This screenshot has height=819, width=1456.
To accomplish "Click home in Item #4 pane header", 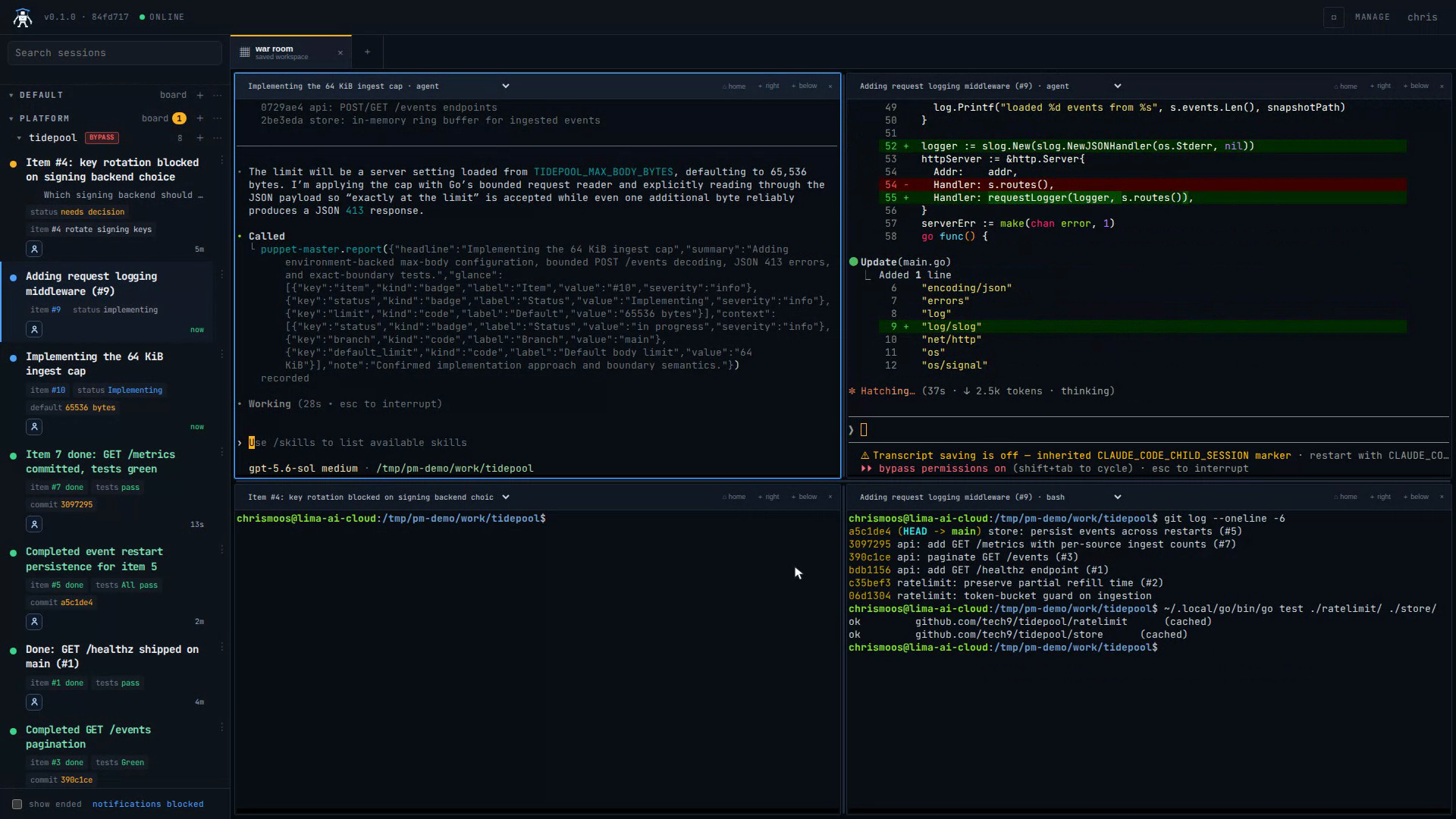I will pyautogui.click(x=734, y=497).
